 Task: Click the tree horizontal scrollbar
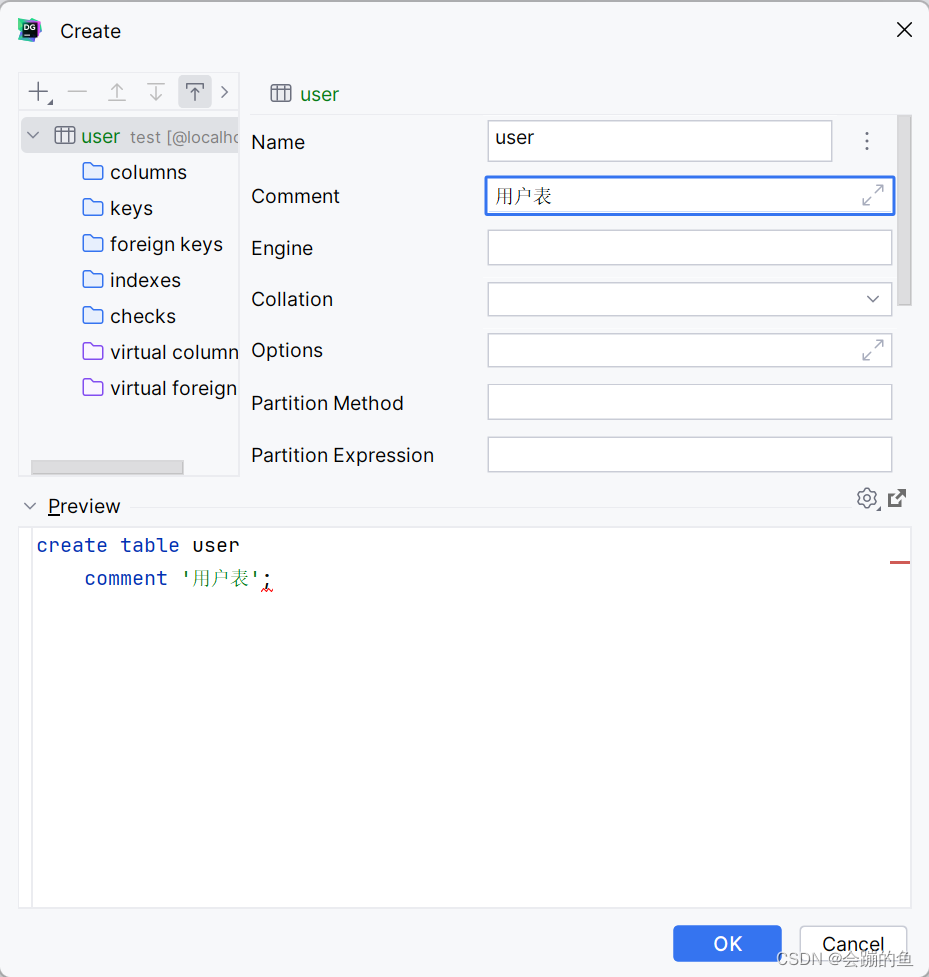[x=107, y=467]
